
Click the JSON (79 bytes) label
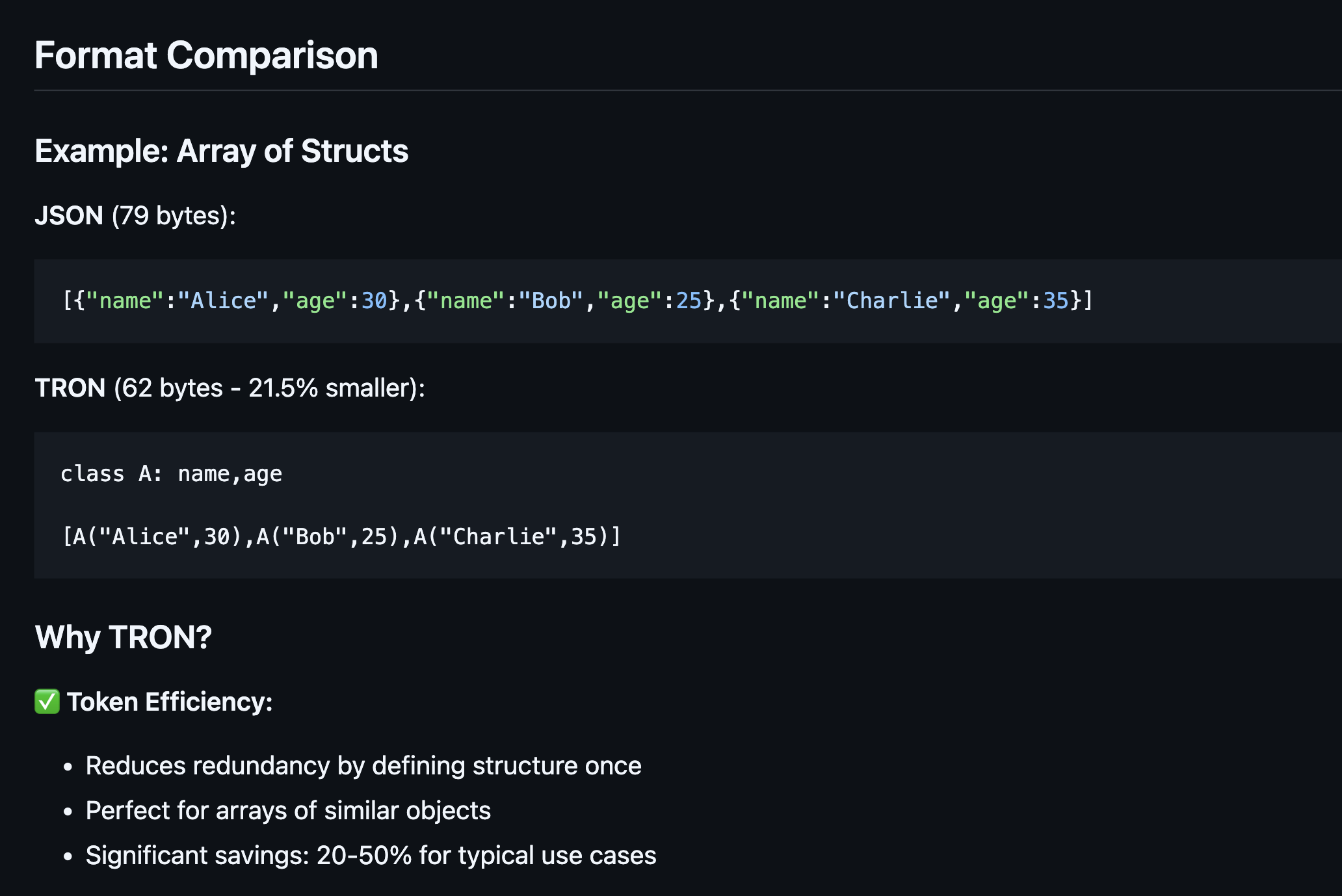pyautogui.click(x=135, y=215)
